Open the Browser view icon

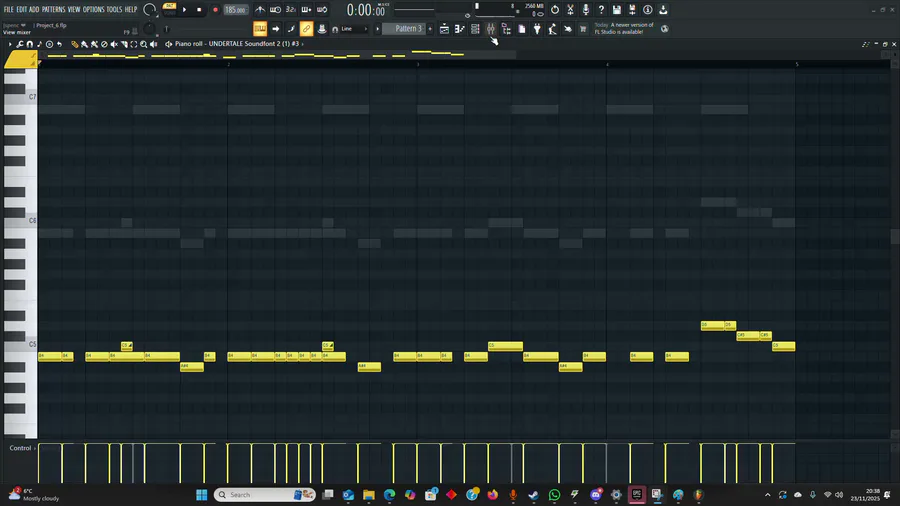click(x=506, y=29)
